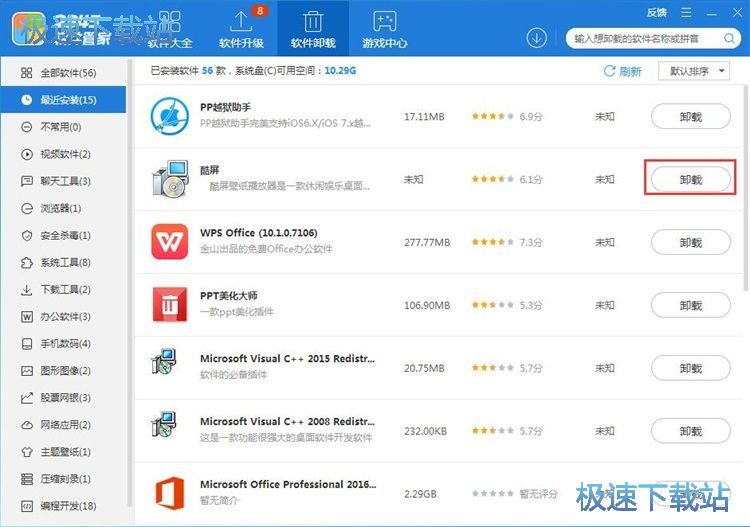750x527 pixels.
Task: Click the Visual C++ 2015 installer icon
Action: [x=164, y=362]
